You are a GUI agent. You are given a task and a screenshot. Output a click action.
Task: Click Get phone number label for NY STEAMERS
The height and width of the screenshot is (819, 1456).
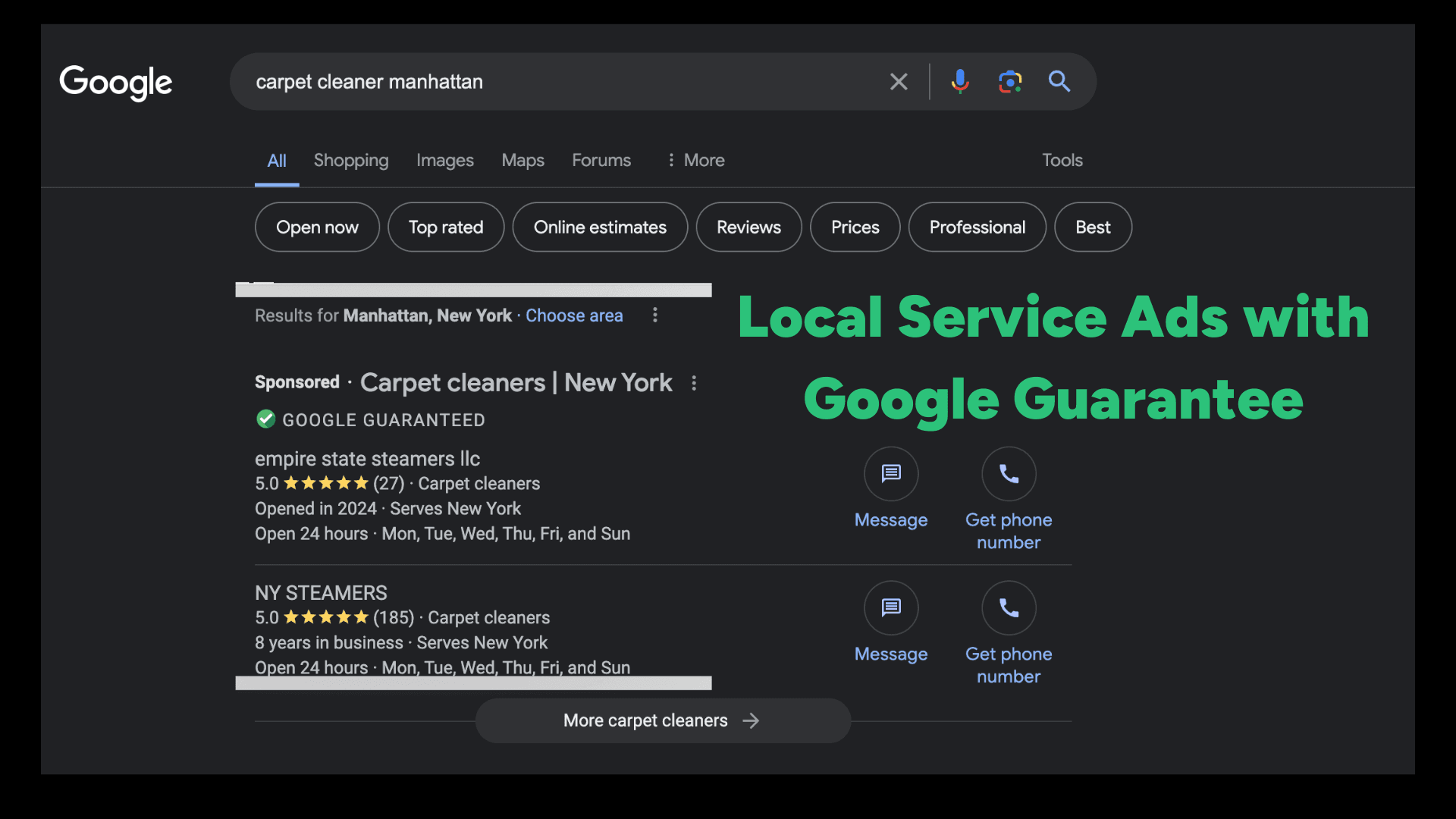click(1009, 665)
